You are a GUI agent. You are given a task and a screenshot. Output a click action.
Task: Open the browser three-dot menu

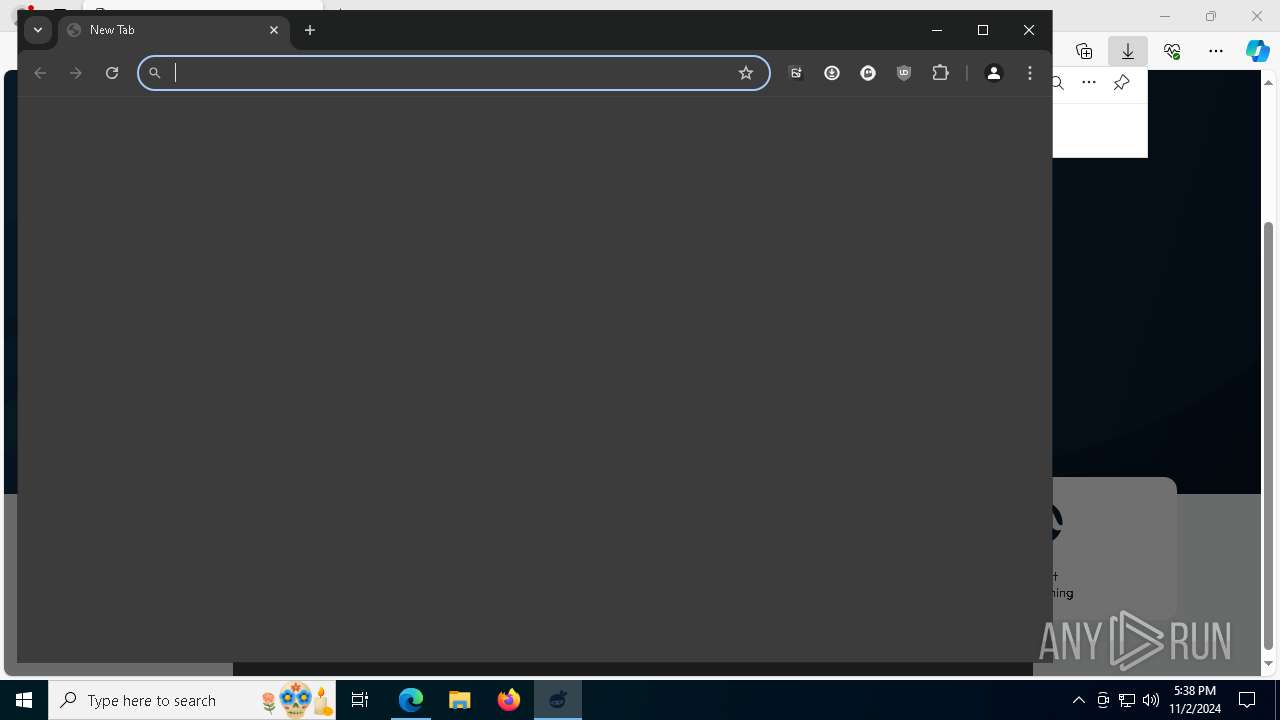[x=1030, y=73]
